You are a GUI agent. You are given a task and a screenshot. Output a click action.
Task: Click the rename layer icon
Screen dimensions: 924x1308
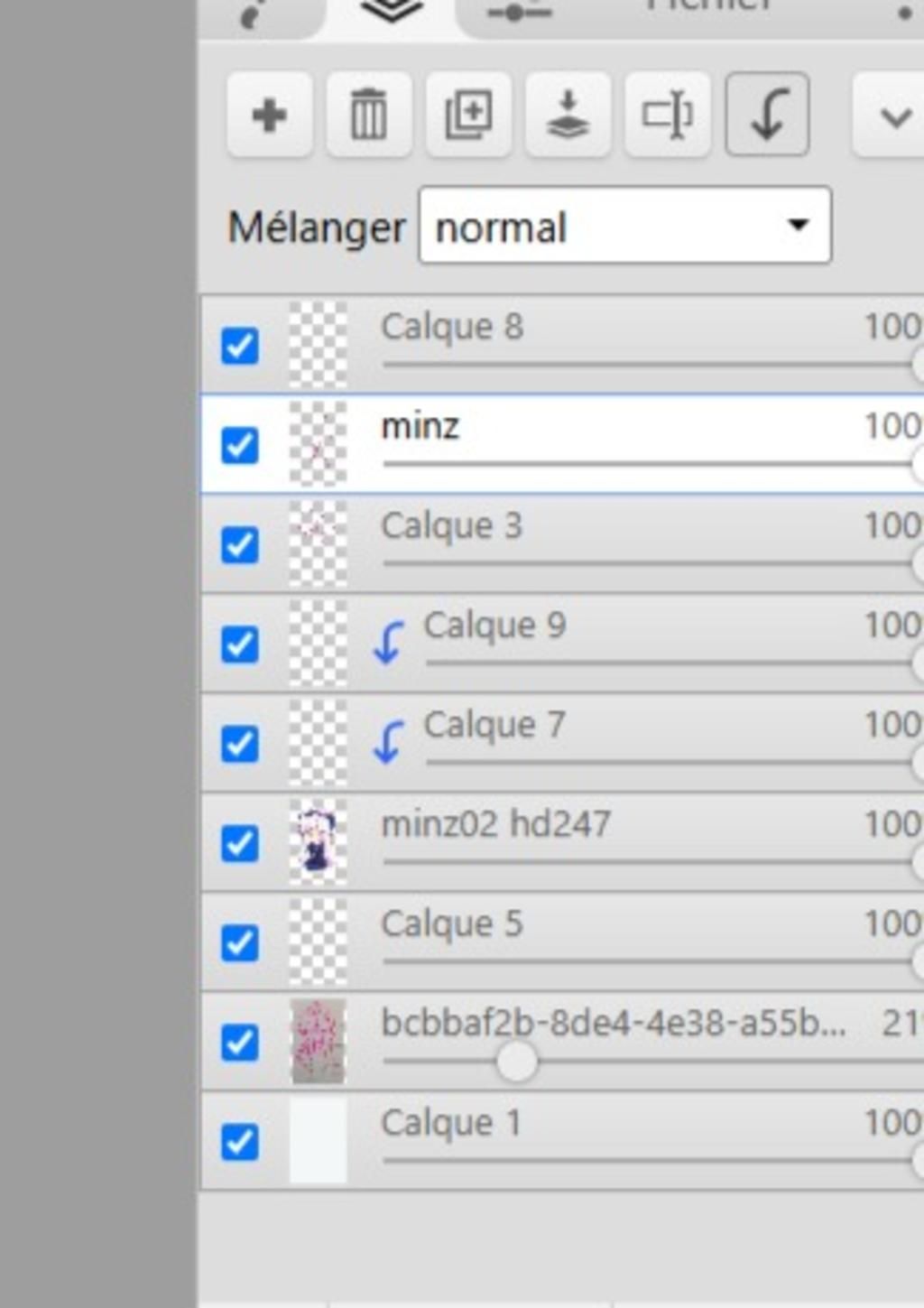click(667, 116)
